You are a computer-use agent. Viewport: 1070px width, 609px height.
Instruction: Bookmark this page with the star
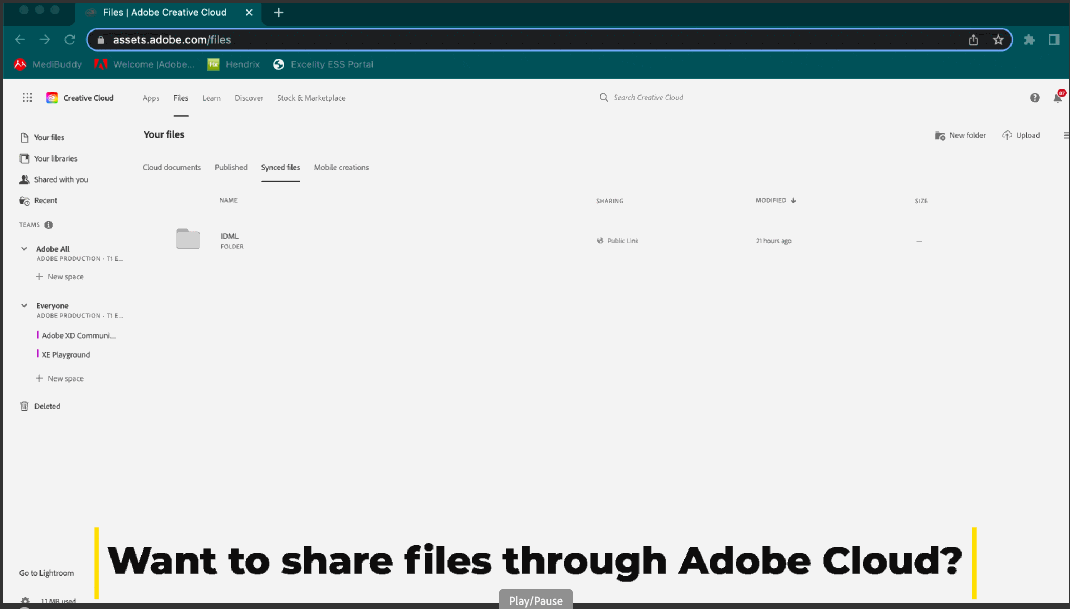pyautogui.click(x=998, y=40)
